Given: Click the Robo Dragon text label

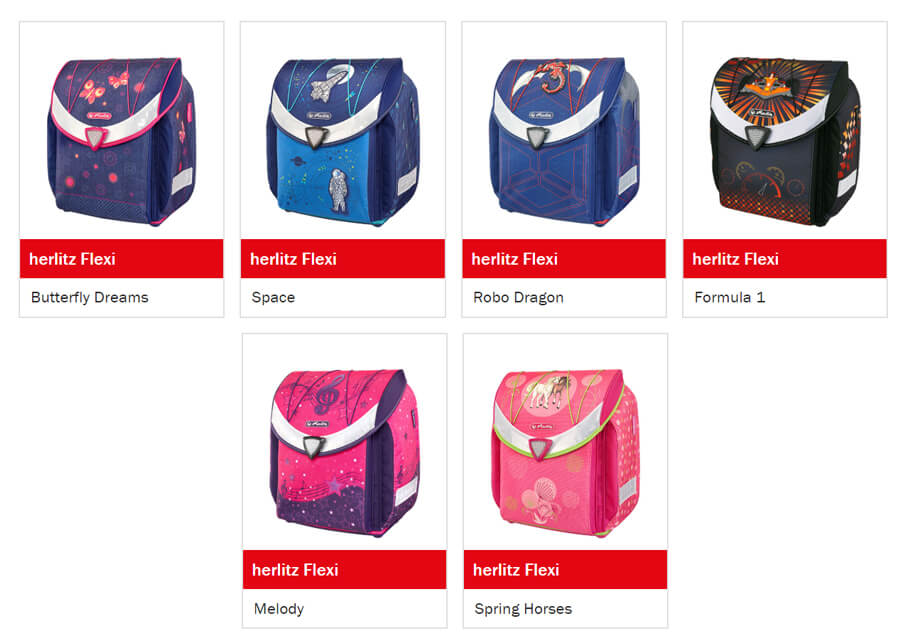Looking at the screenshot, I should point(518,297).
